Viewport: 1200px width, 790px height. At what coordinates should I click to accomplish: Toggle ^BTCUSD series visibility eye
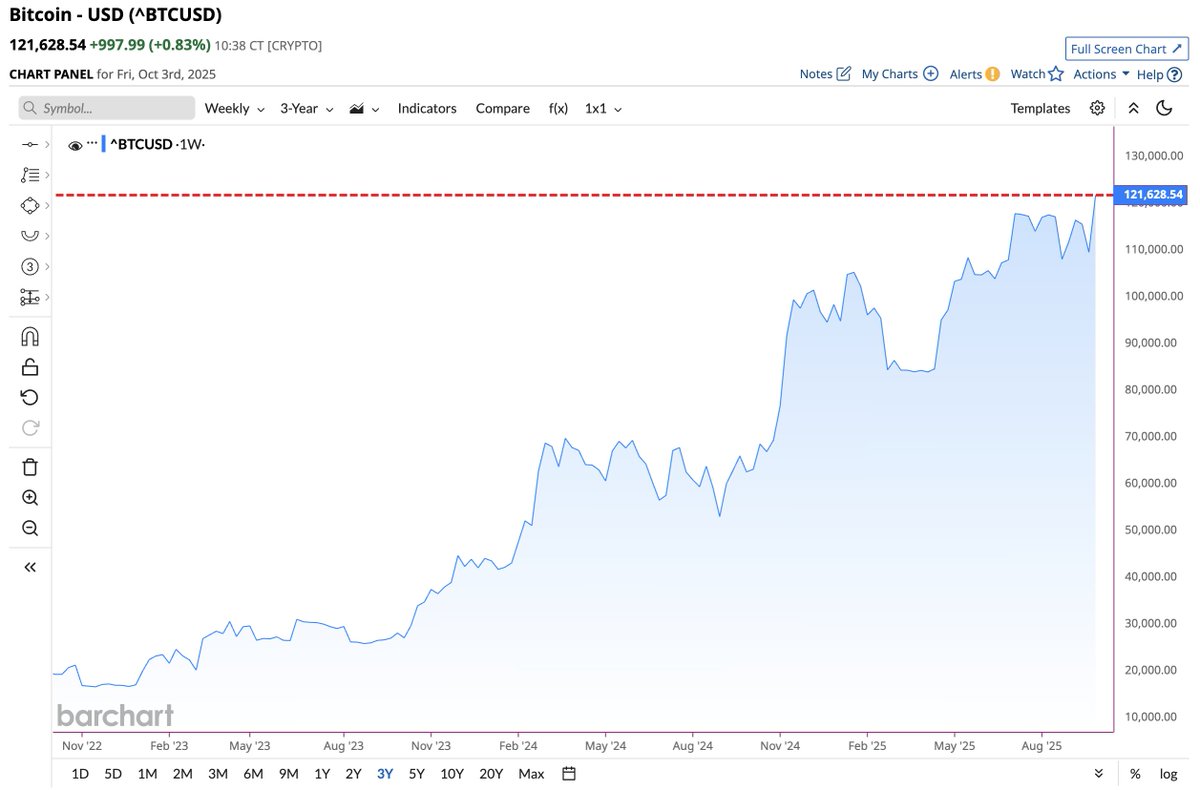coord(75,145)
